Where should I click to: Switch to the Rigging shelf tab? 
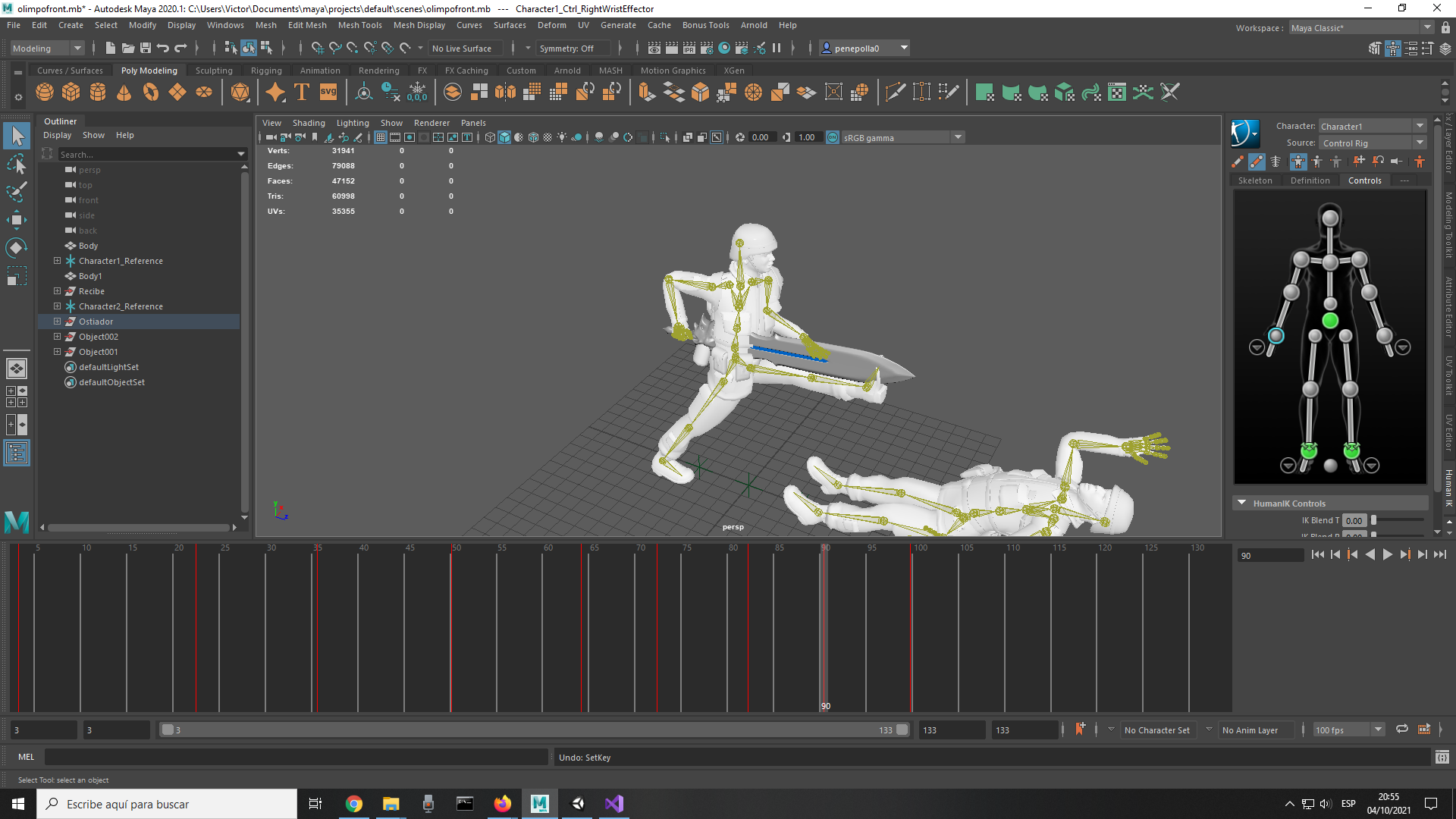(x=266, y=71)
